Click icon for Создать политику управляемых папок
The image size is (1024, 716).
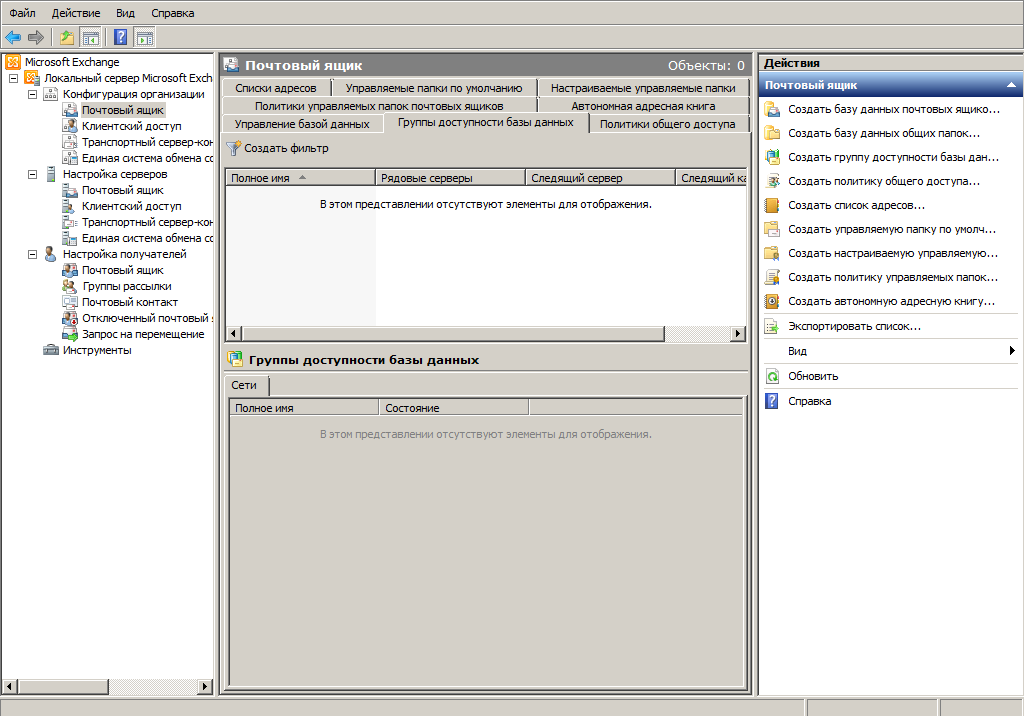coord(773,277)
